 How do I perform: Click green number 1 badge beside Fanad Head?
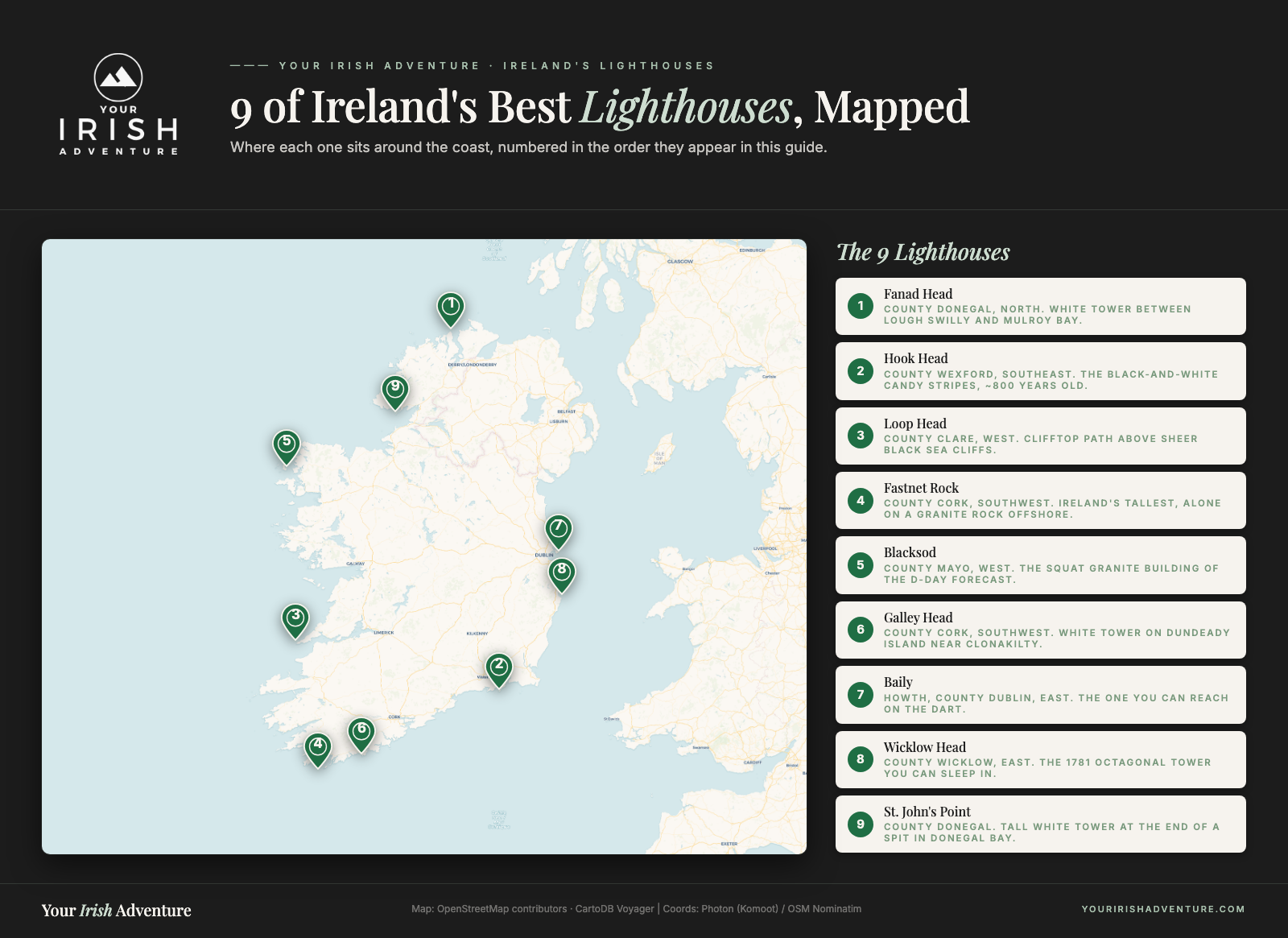861,306
